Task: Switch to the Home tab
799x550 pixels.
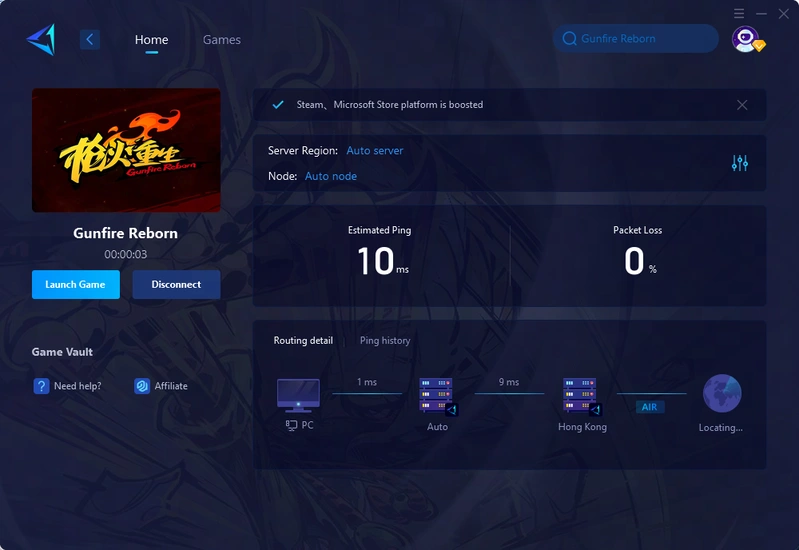Action: (x=151, y=40)
